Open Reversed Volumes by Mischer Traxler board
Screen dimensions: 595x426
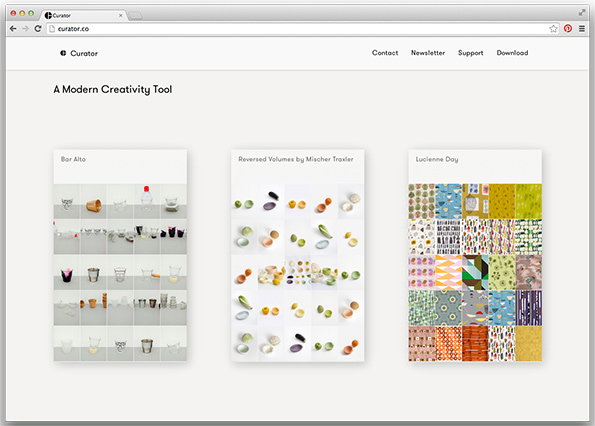point(298,255)
